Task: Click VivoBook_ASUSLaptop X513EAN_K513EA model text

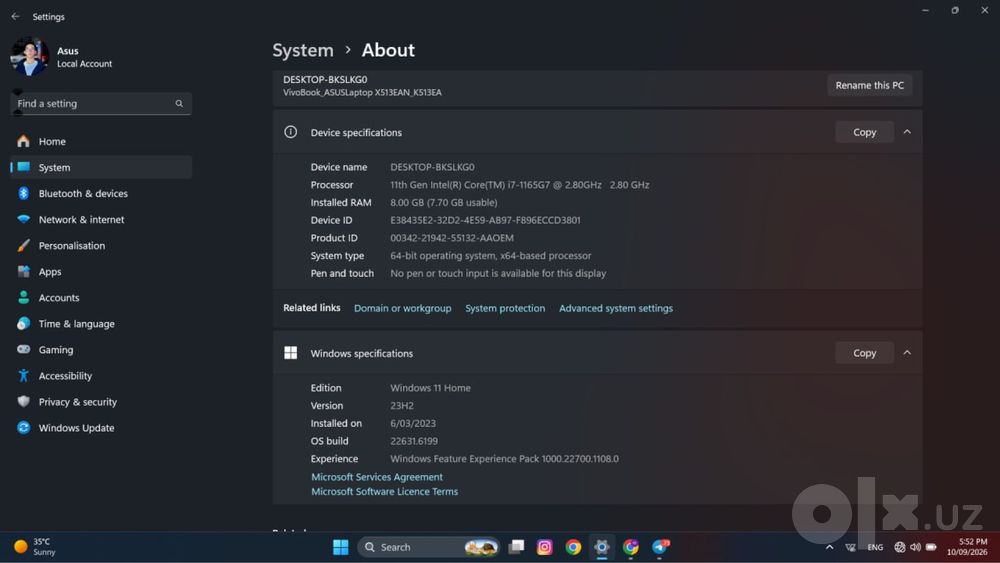Action: tap(362, 93)
